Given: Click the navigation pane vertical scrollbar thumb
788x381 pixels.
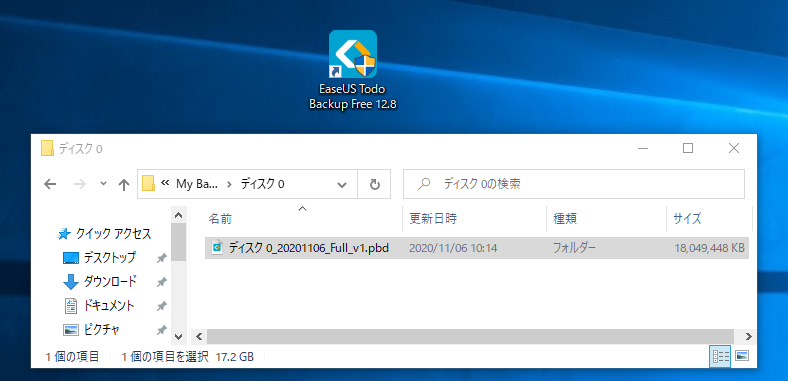Looking at the screenshot, I should (178, 242).
